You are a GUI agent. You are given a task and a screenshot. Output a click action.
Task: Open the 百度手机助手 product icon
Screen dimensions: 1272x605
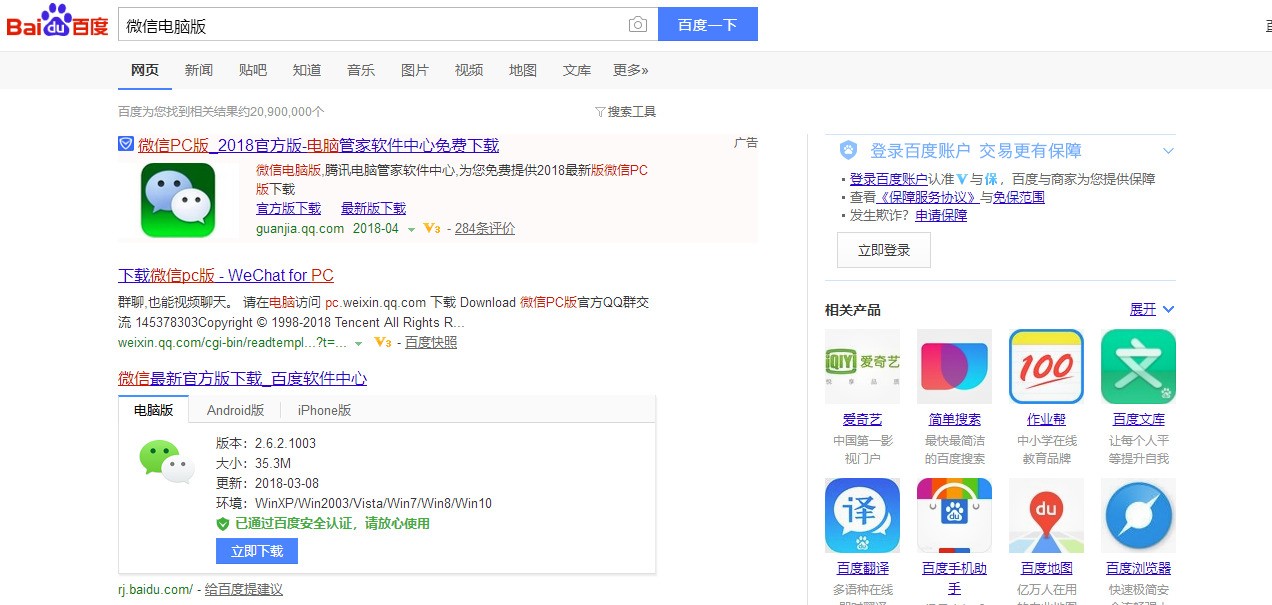(954, 515)
